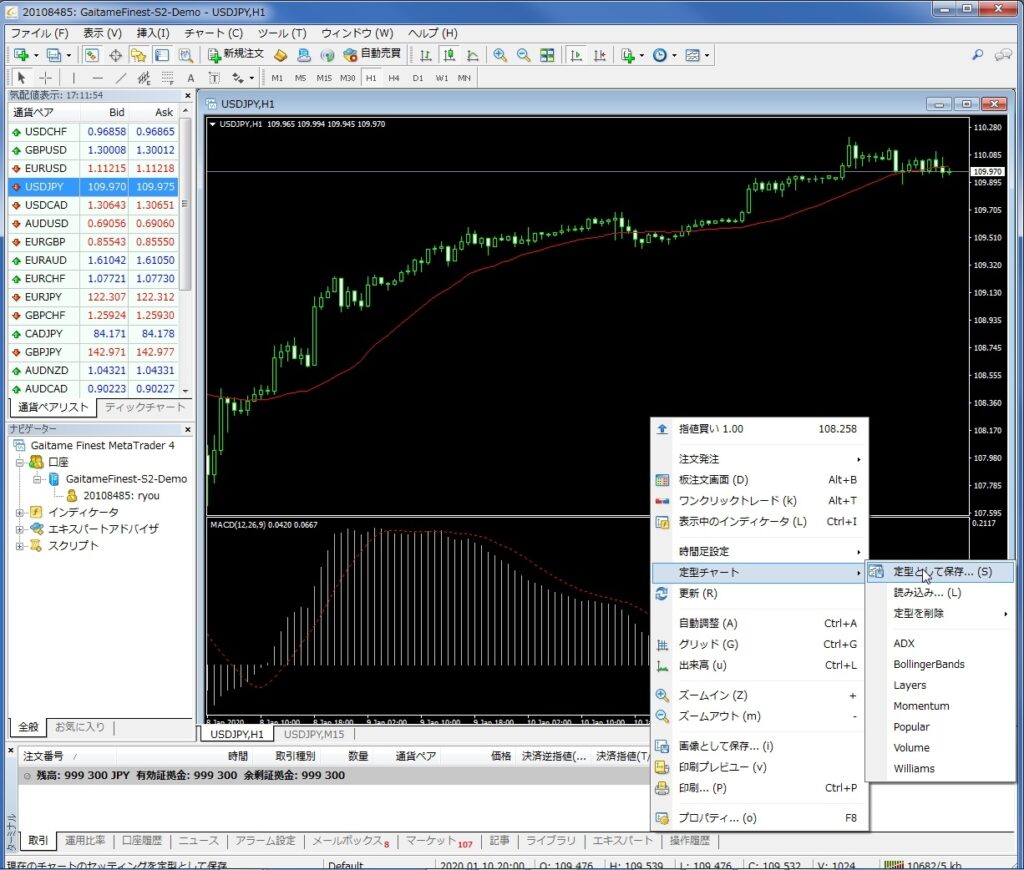Click the 新規注文 new order button
The width and height of the screenshot is (1024, 870).
click(236, 54)
